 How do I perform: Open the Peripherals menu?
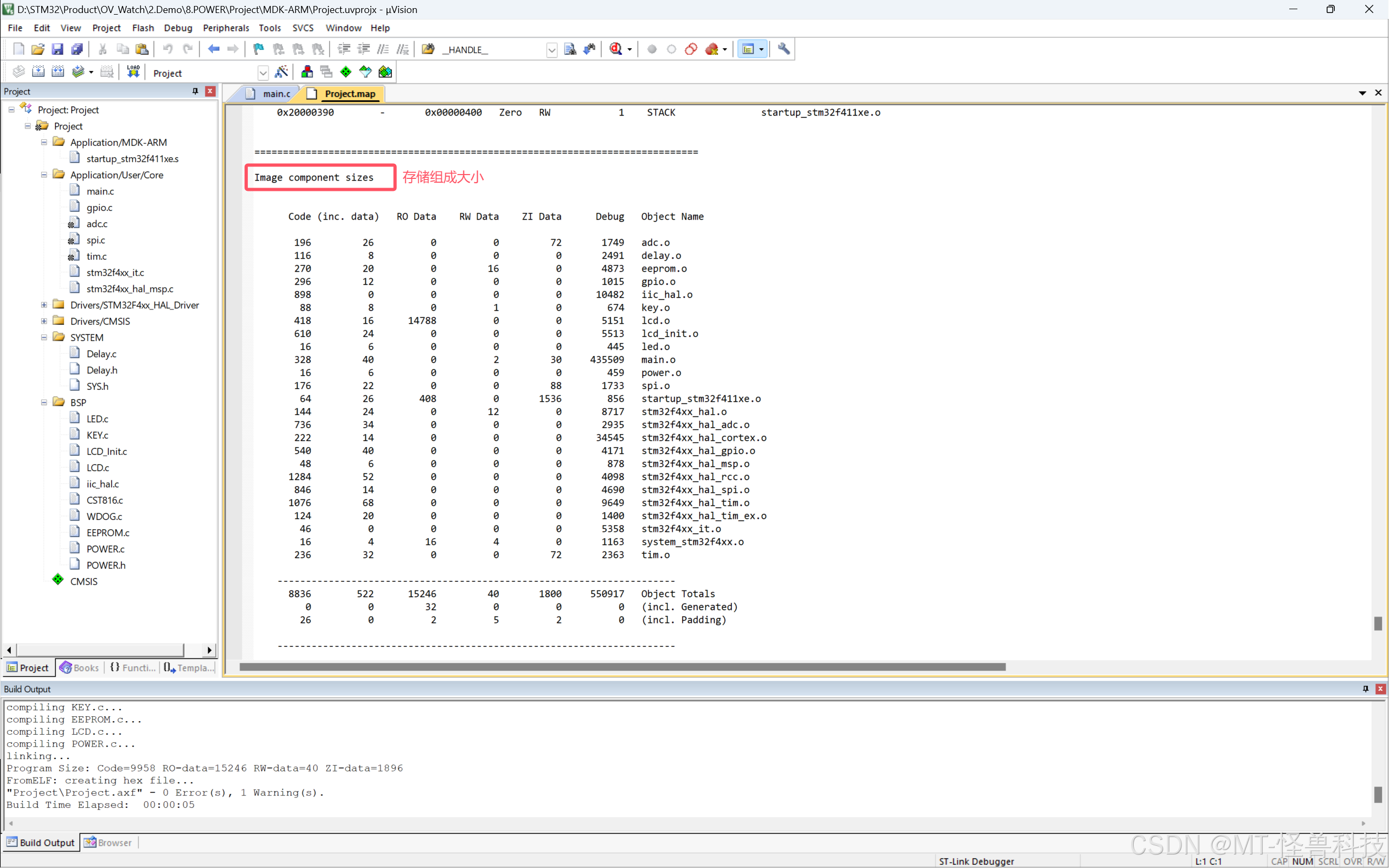pyautogui.click(x=226, y=28)
